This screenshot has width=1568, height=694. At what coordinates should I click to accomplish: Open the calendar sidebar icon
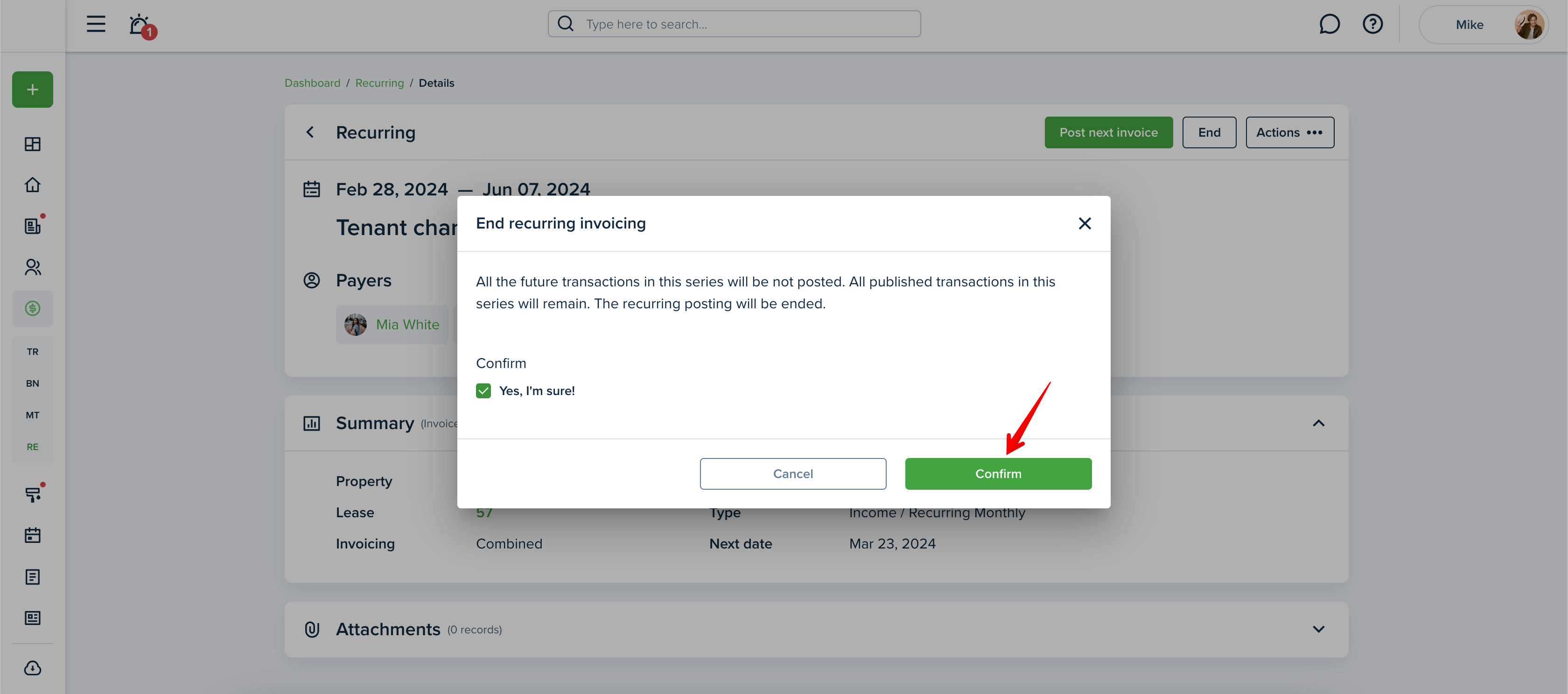pyautogui.click(x=32, y=535)
